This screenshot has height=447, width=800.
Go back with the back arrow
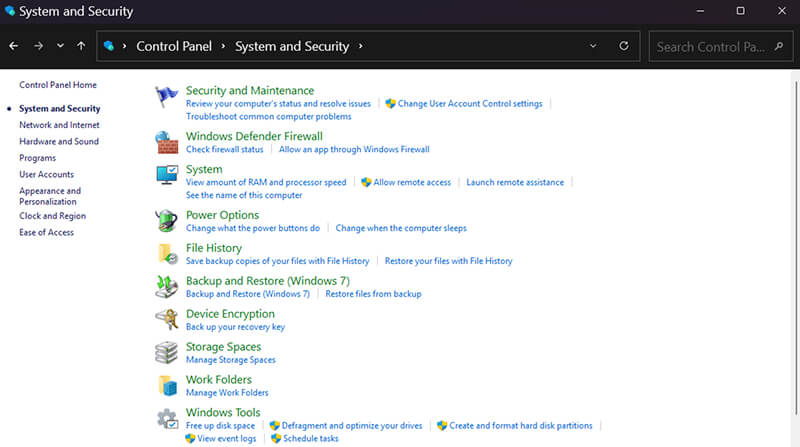pos(14,46)
